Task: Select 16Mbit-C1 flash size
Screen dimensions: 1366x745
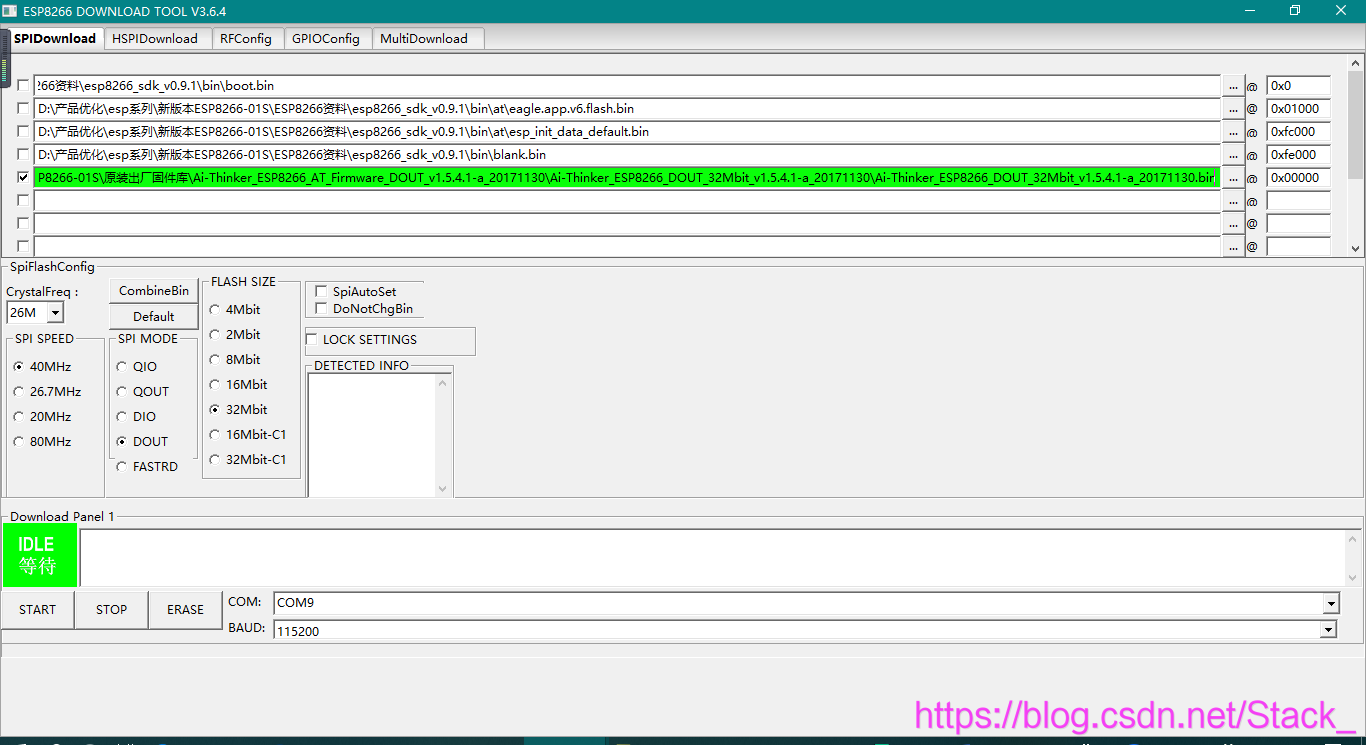Action: click(x=215, y=435)
